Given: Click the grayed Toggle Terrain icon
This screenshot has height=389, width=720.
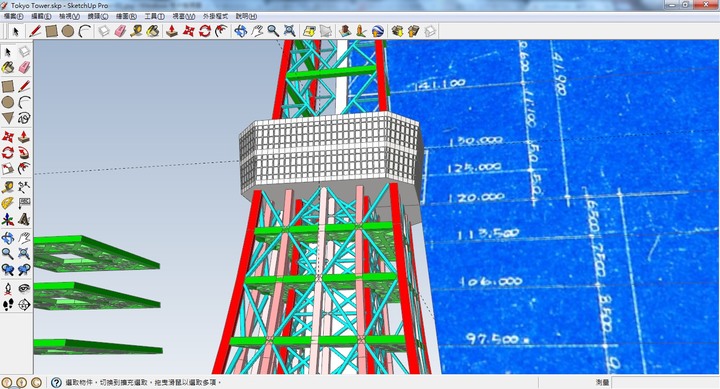Looking at the screenshot, I should point(326,31).
